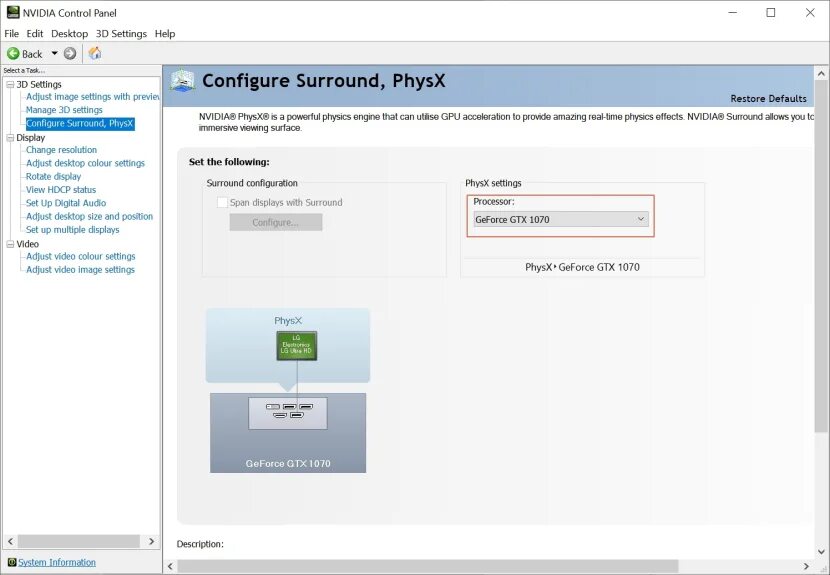
Task: Collapse the Display tree node
Action: [10, 138]
